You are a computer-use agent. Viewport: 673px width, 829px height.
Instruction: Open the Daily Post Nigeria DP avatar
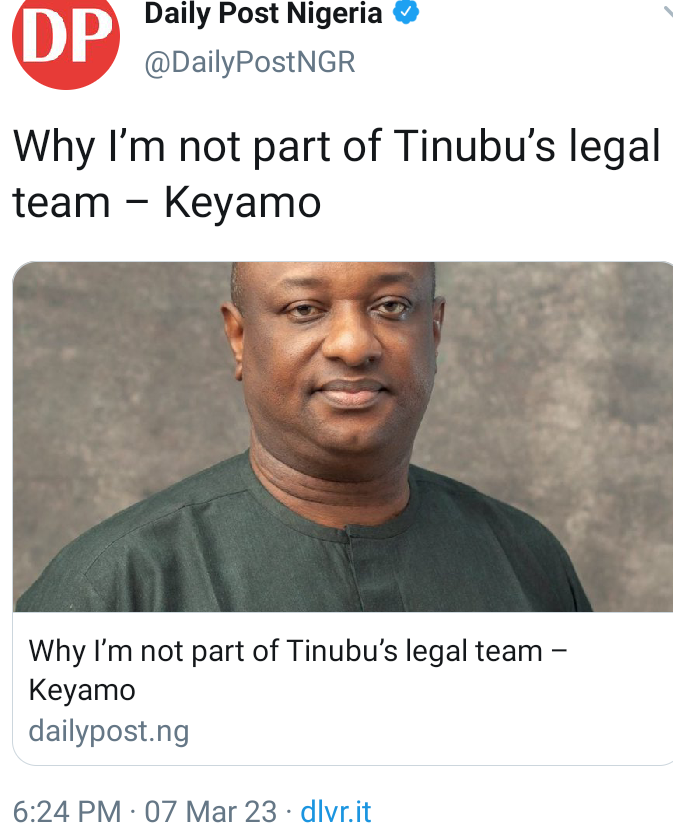click(66, 39)
